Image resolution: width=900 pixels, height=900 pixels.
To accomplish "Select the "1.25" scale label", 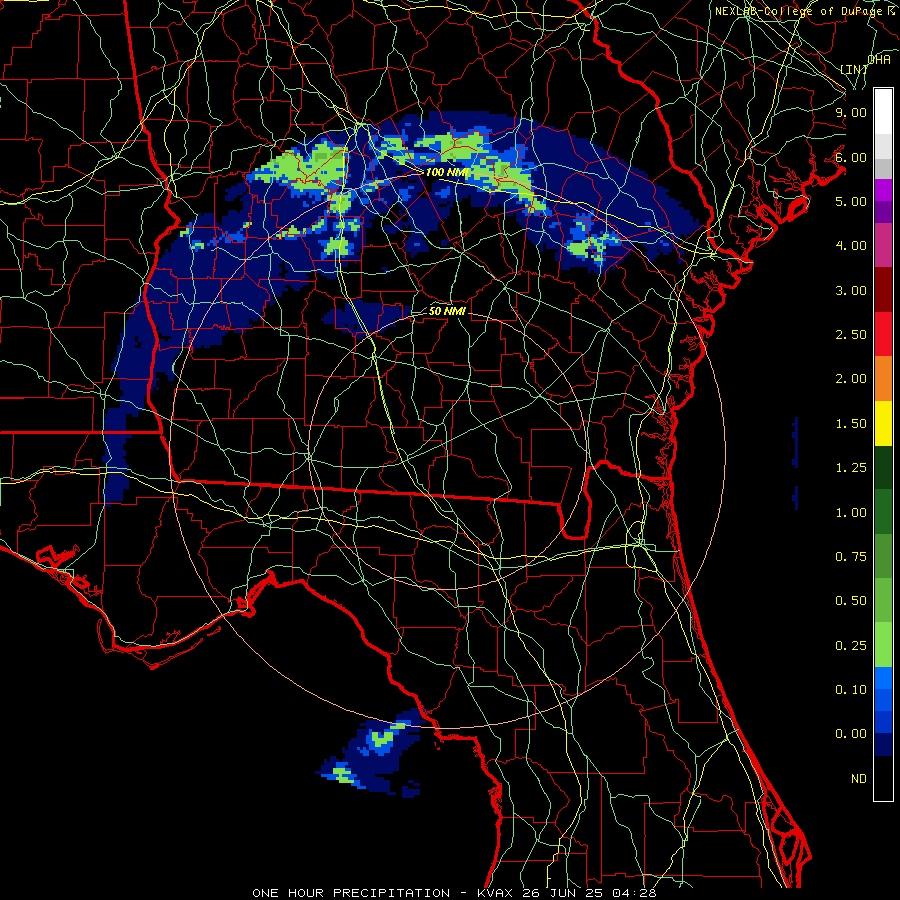I will coord(851,468).
